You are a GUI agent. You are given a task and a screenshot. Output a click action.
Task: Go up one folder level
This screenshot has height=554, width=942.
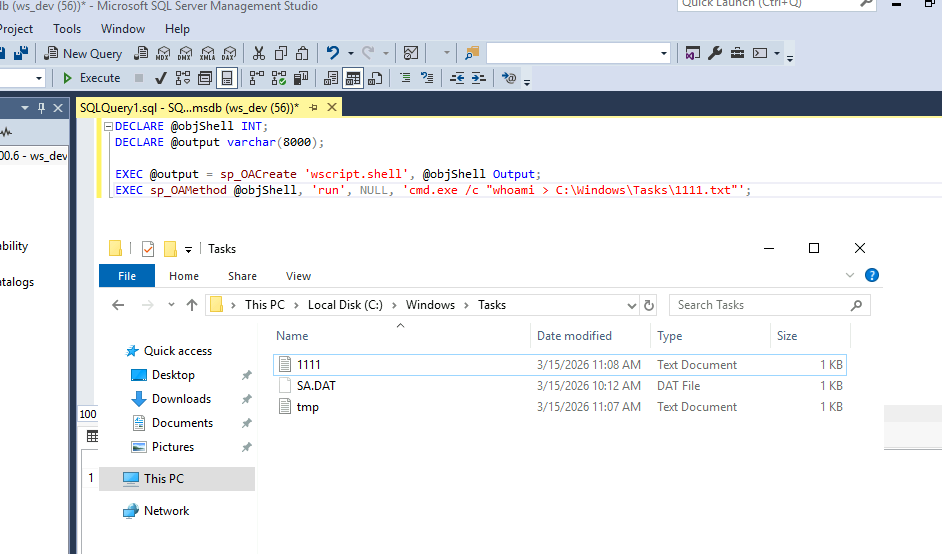click(x=192, y=305)
